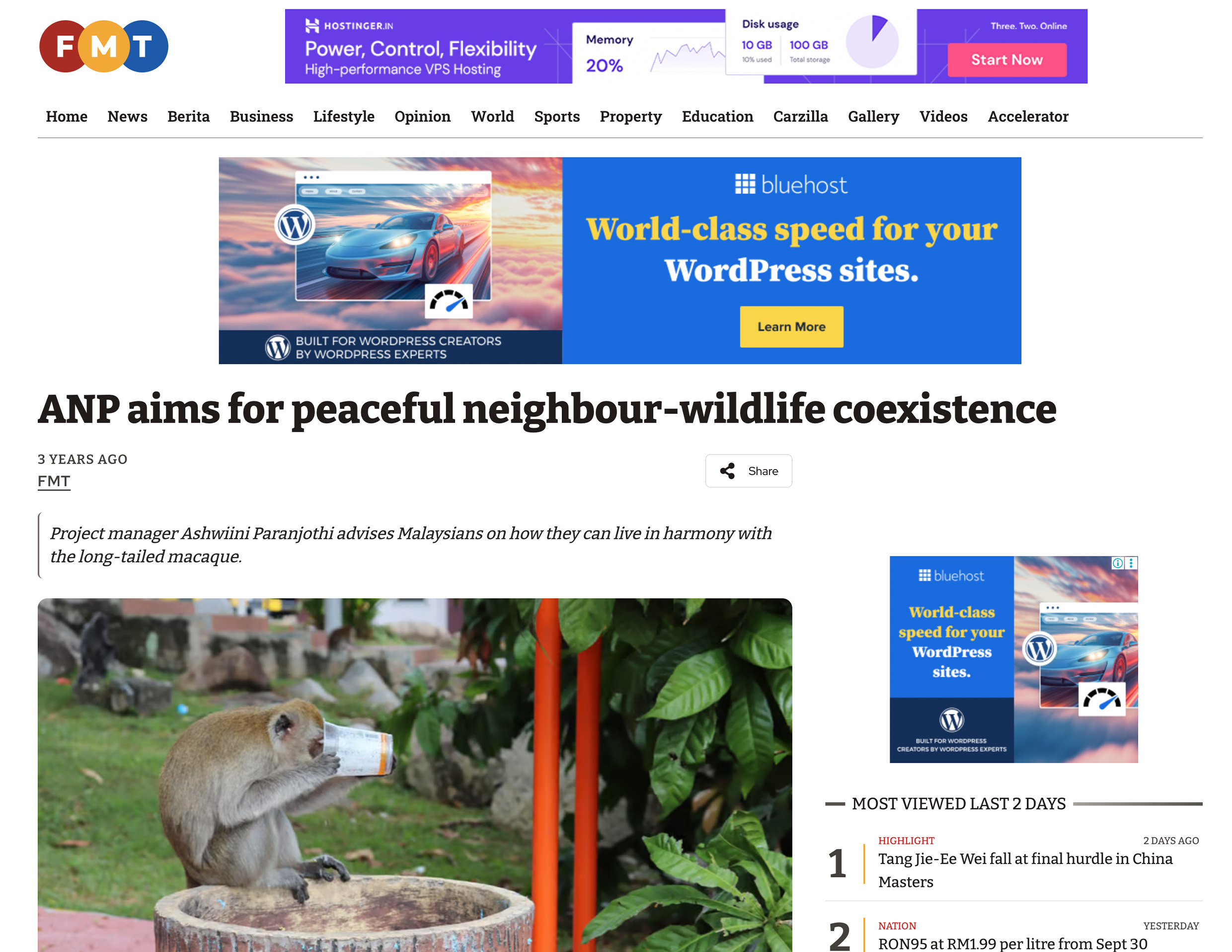Open 'Tang Jie-Ee Wei fall' article
The height and width of the screenshot is (952, 1232).
[1025, 870]
